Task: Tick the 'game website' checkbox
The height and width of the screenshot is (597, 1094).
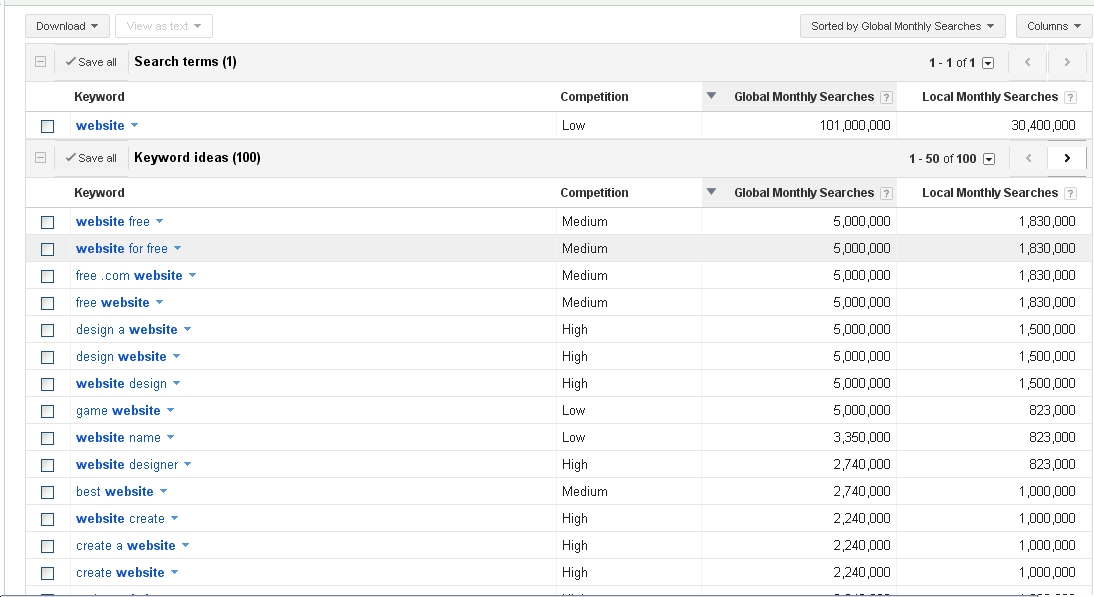Action: pyautogui.click(x=47, y=411)
